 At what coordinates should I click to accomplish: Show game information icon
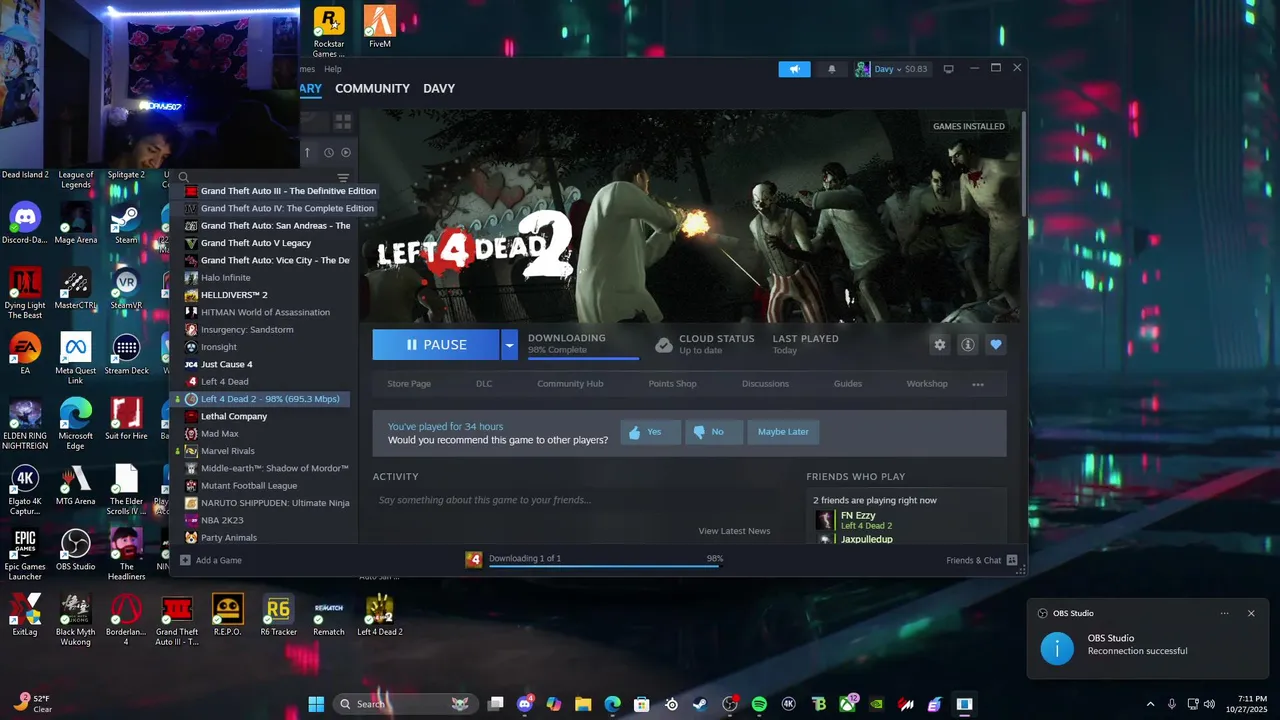(967, 344)
